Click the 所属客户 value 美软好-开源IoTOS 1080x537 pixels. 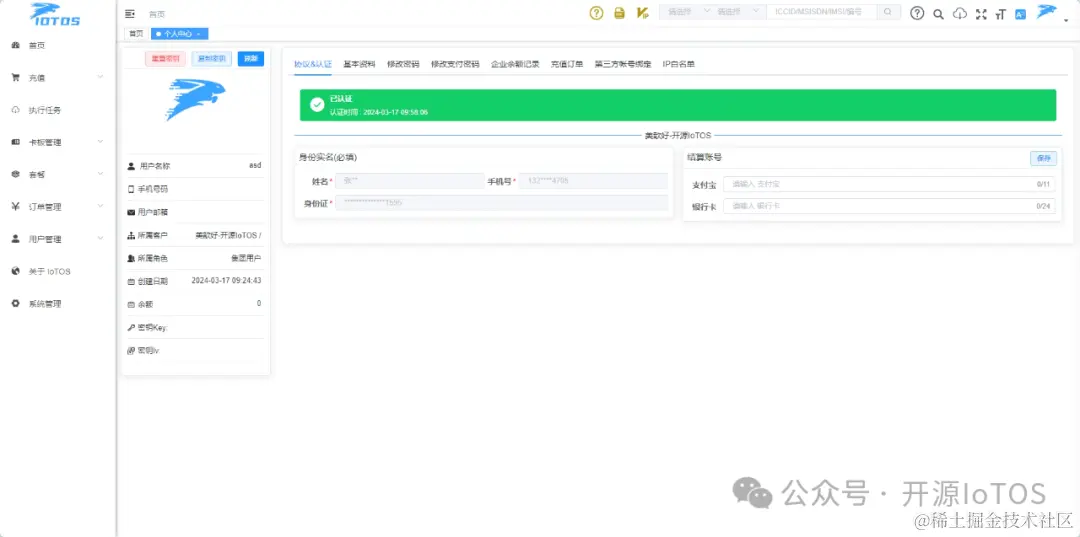pyautogui.click(x=228, y=235)
